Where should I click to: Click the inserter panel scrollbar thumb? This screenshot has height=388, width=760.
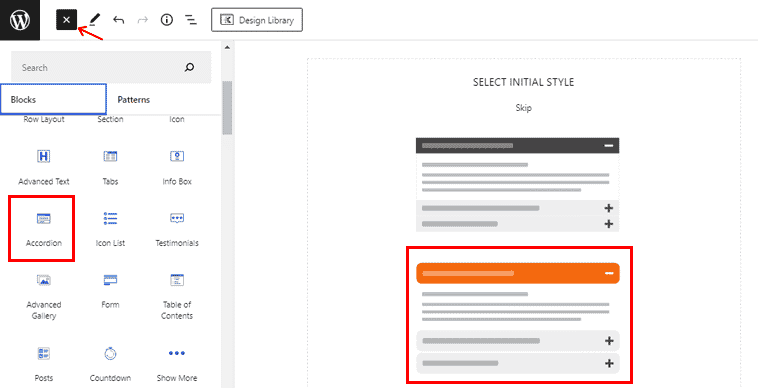227,108
